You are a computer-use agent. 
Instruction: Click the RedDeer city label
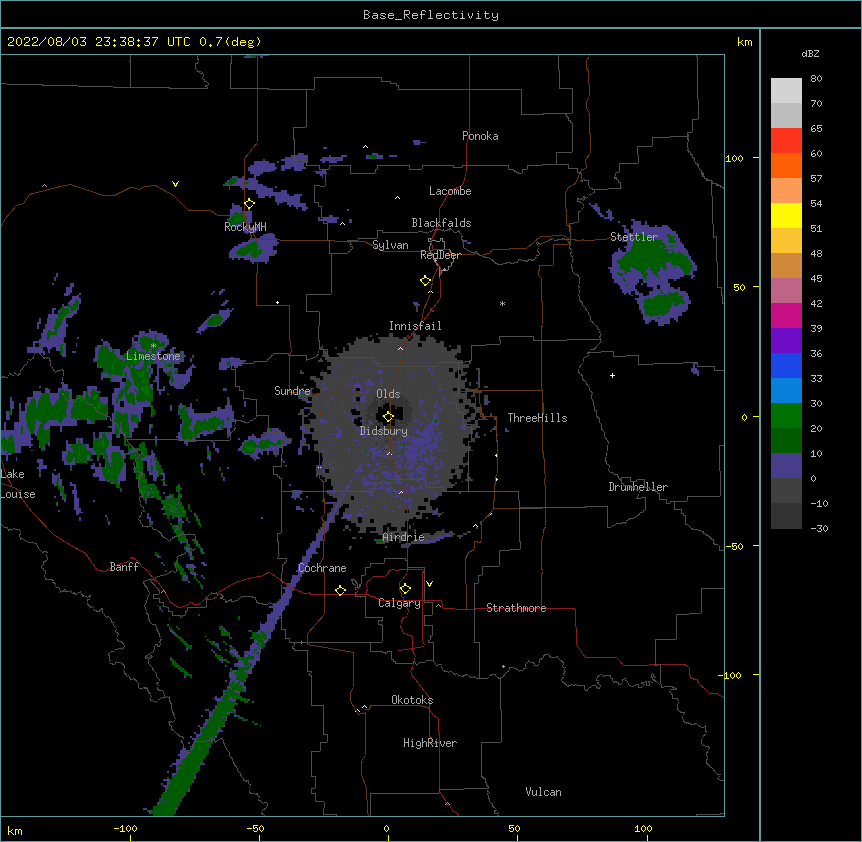pos(440,255)
